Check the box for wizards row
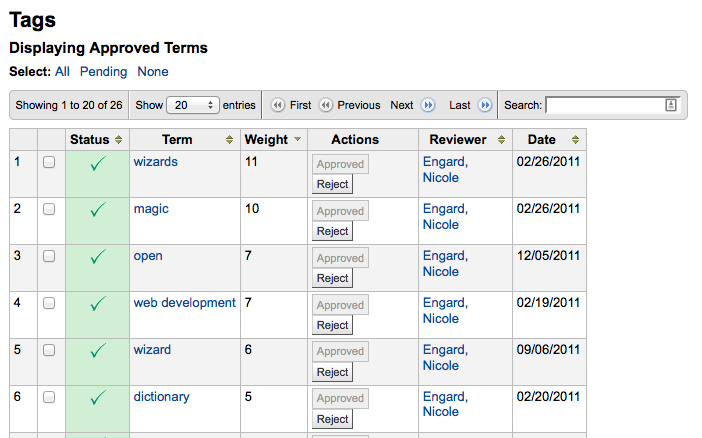Viewport: 702px width, 438px height. [49, 163]
